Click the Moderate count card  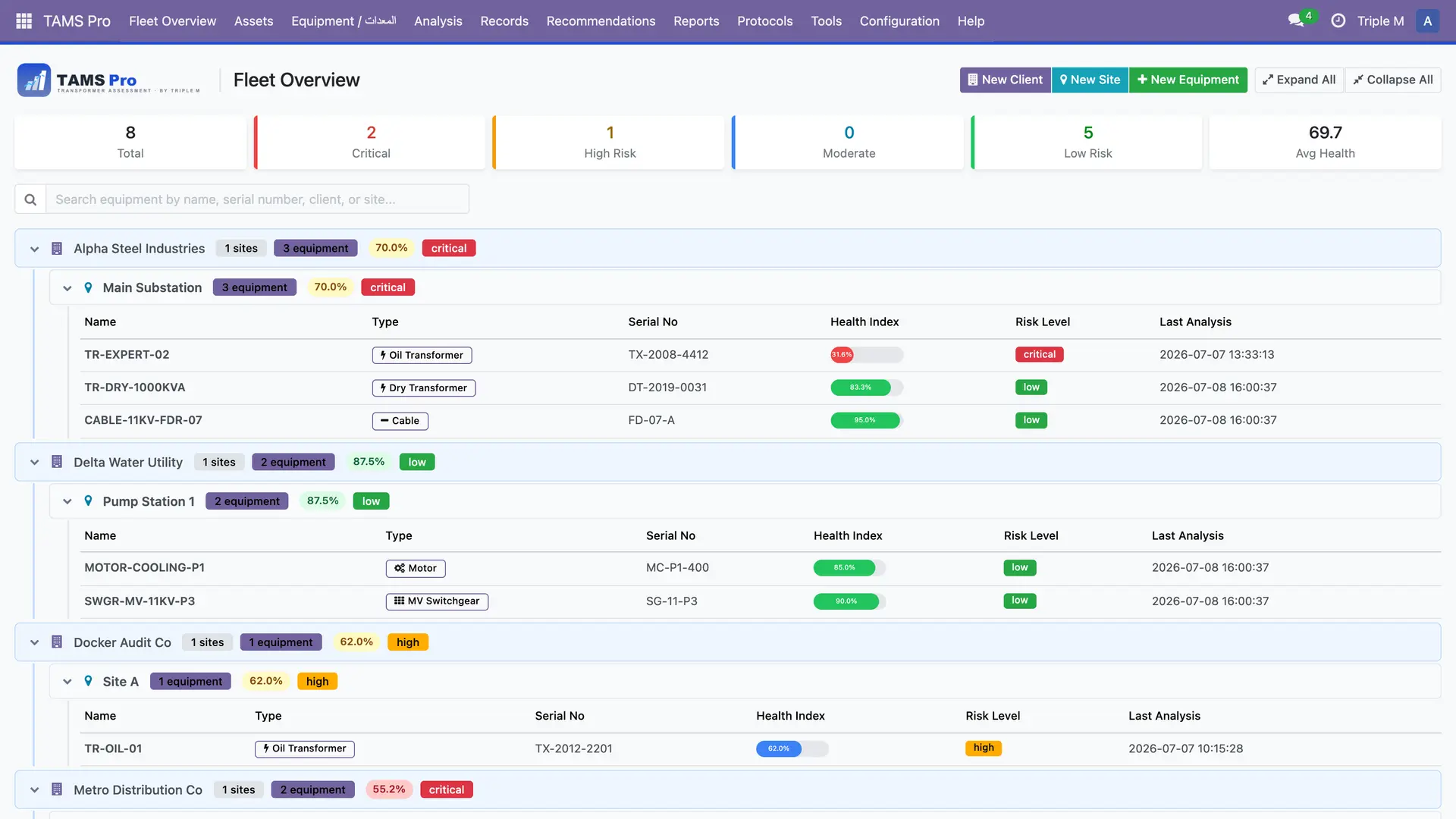(x=849, y=143)
